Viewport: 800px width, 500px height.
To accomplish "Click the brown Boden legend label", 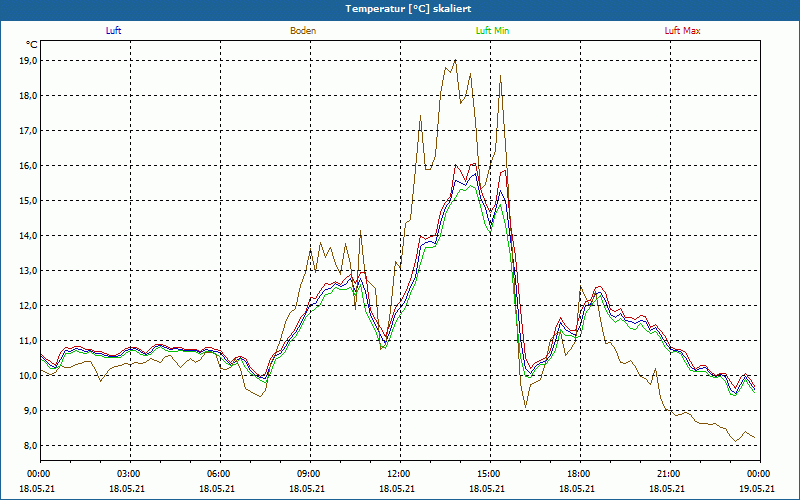I will pyautogui.click(x=303, y=31).
